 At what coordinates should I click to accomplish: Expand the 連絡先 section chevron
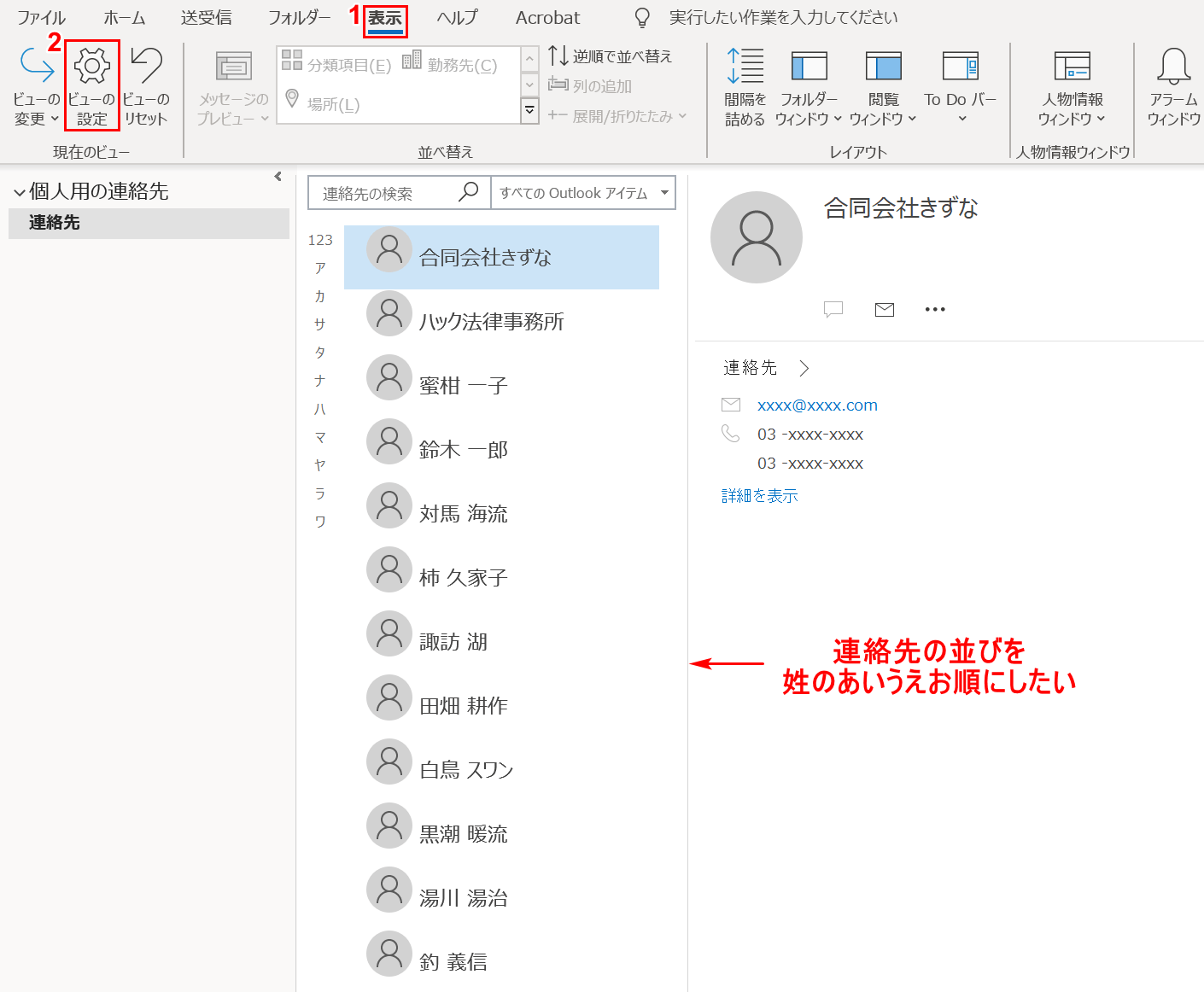pos(804,368)
